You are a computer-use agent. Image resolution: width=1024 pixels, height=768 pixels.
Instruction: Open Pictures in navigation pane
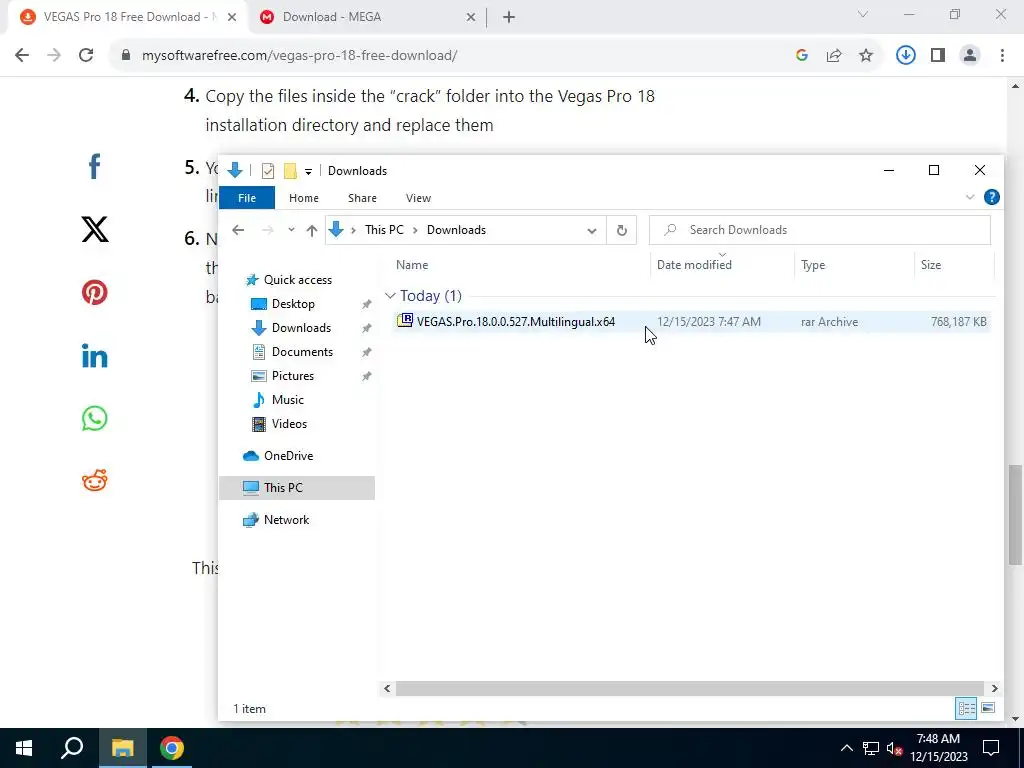292,376
